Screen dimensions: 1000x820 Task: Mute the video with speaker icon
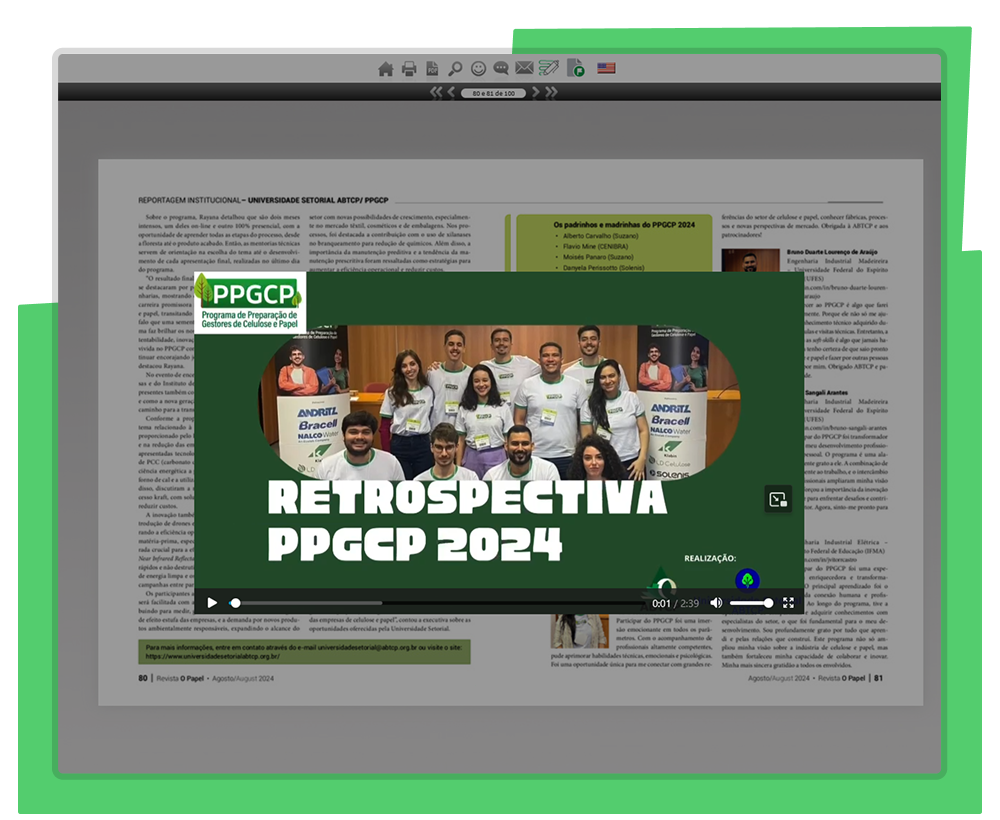(716, 603)
